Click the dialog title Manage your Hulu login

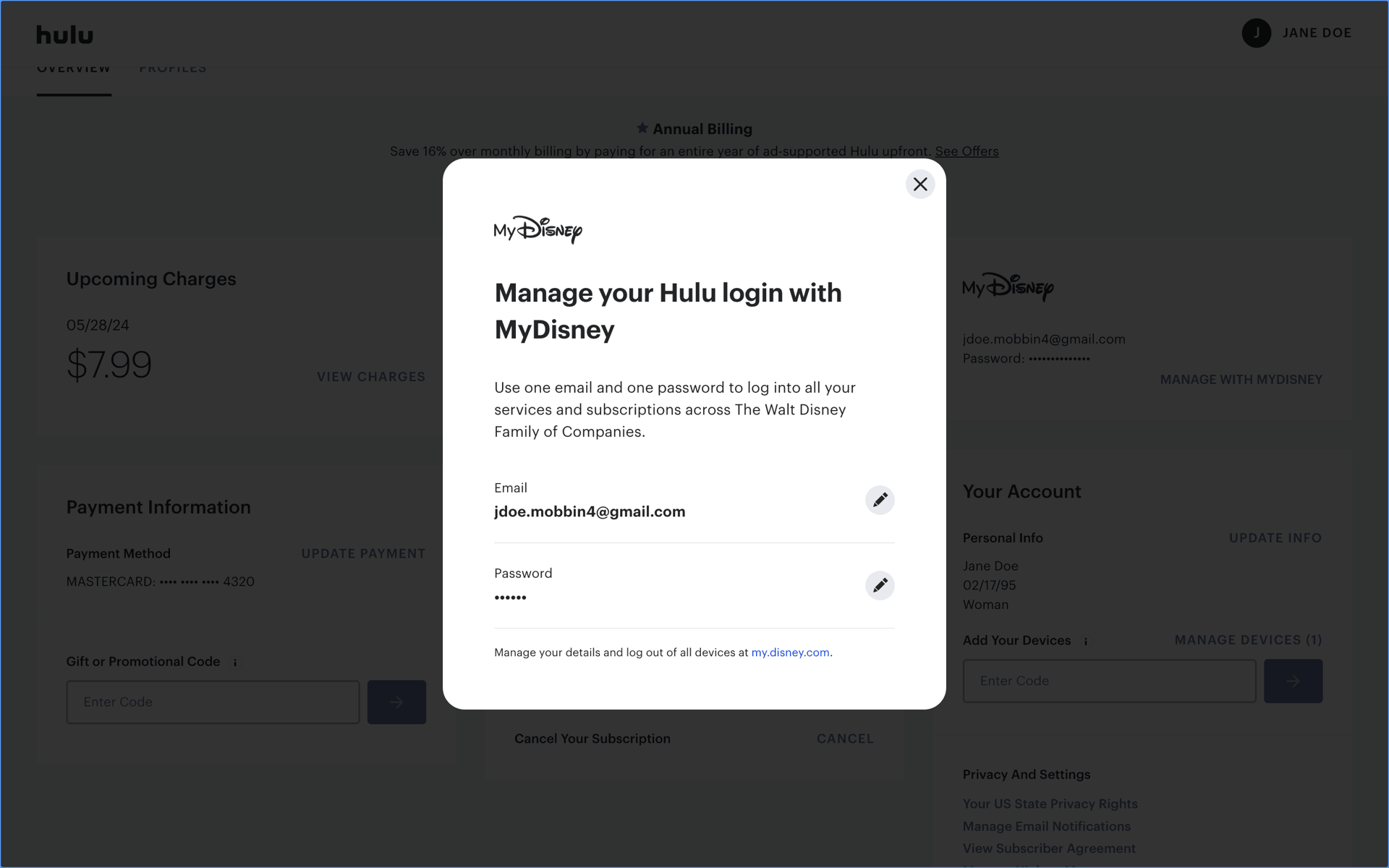668,311
